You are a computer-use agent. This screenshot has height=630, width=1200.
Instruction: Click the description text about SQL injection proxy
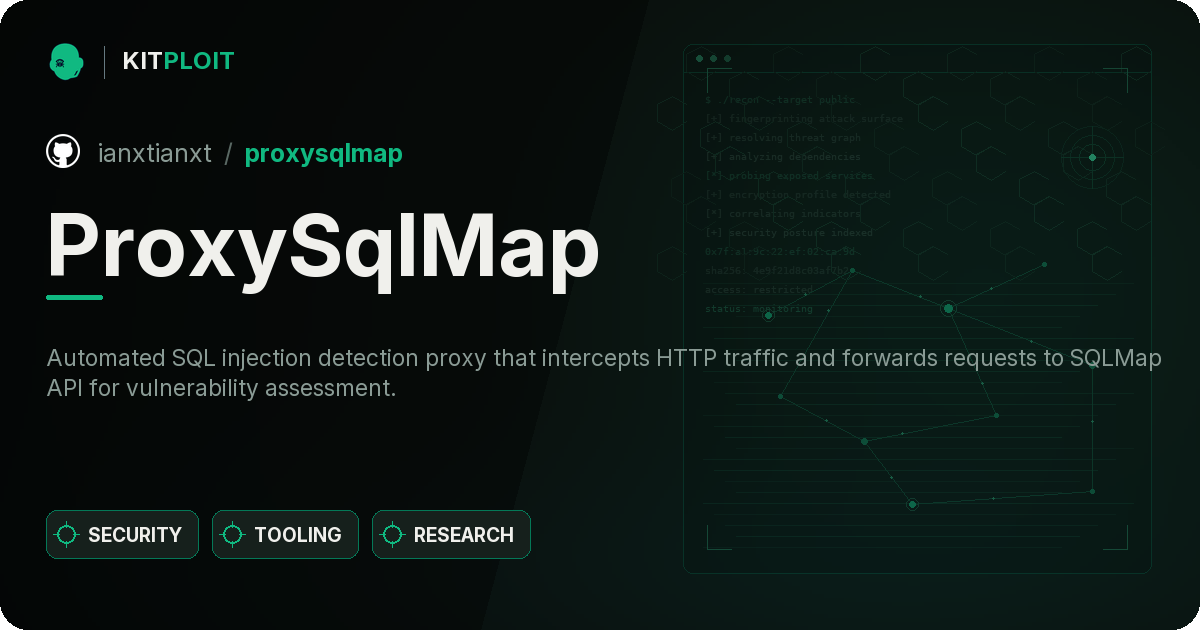point(604,373)
